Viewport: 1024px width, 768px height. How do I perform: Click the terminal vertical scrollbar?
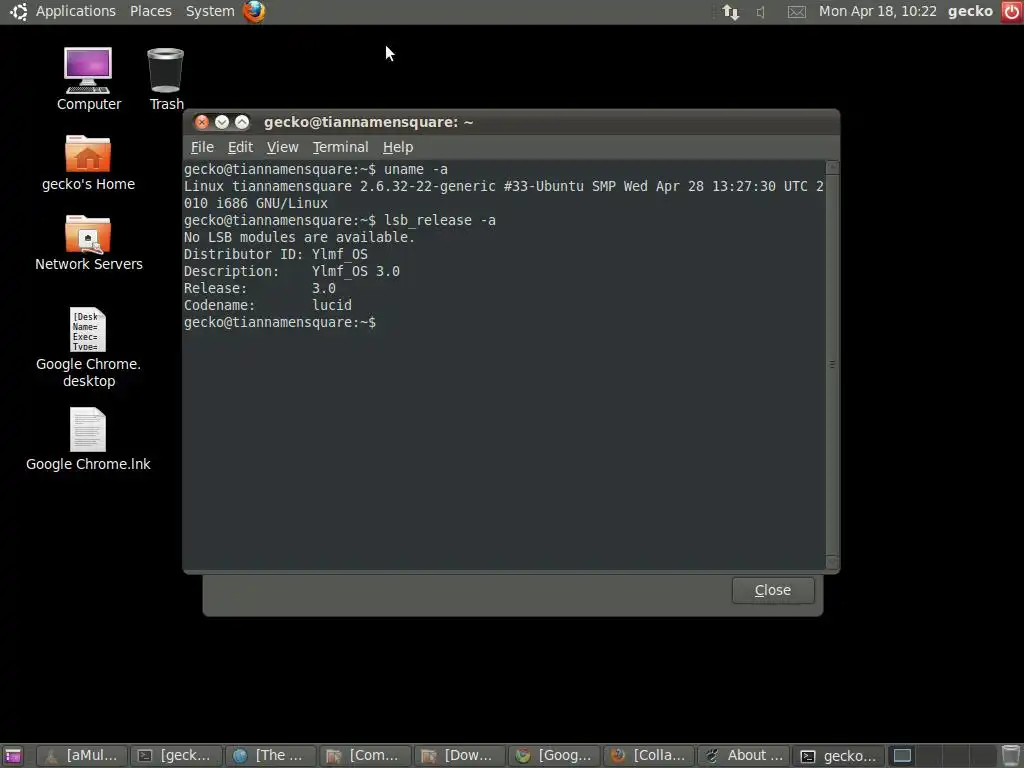832,364
